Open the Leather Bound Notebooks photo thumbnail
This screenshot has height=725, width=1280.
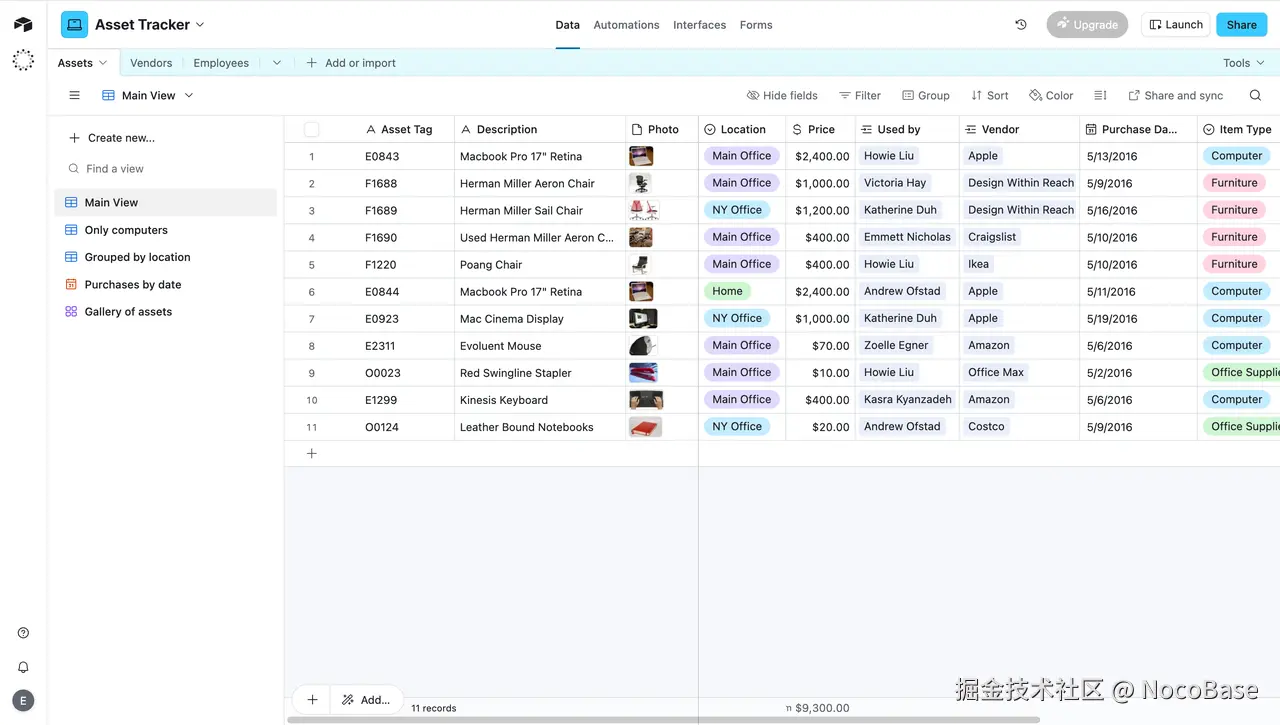point(645,427)
